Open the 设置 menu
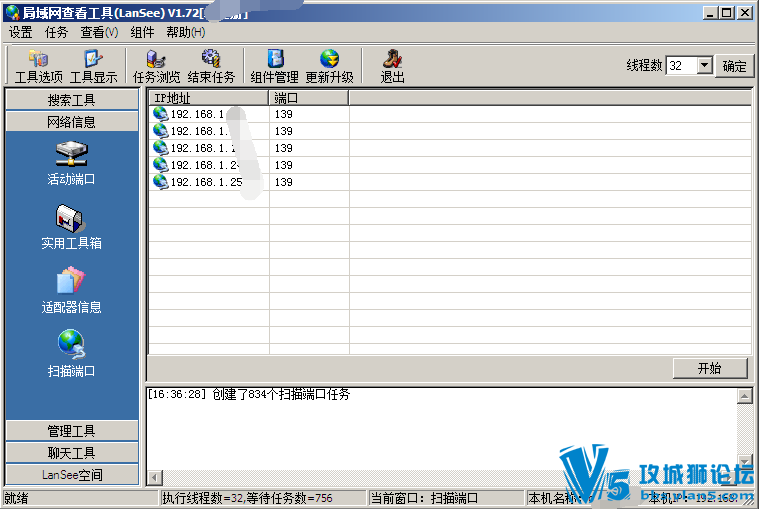The height and width of the screenshot is (509, 759). pyautogui.click(x=20, y=32)
